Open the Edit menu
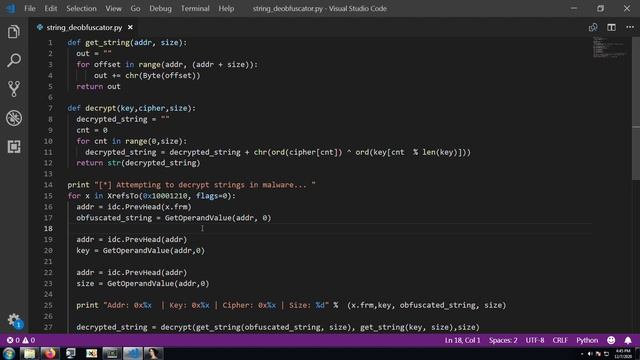This screenshot has height=360, width=640. (51, 8)
